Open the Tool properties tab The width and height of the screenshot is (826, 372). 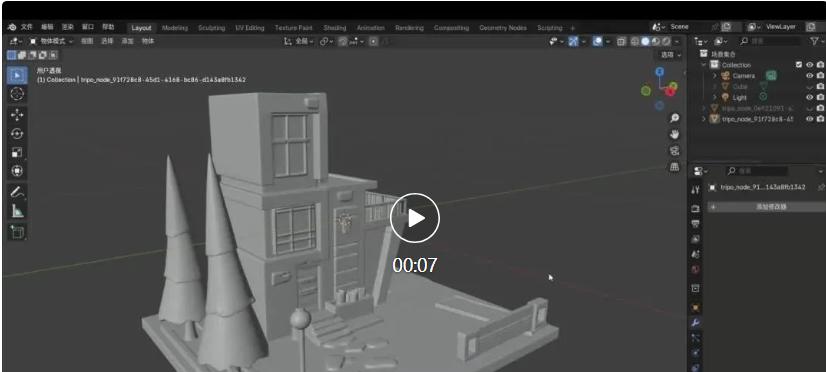695,189
